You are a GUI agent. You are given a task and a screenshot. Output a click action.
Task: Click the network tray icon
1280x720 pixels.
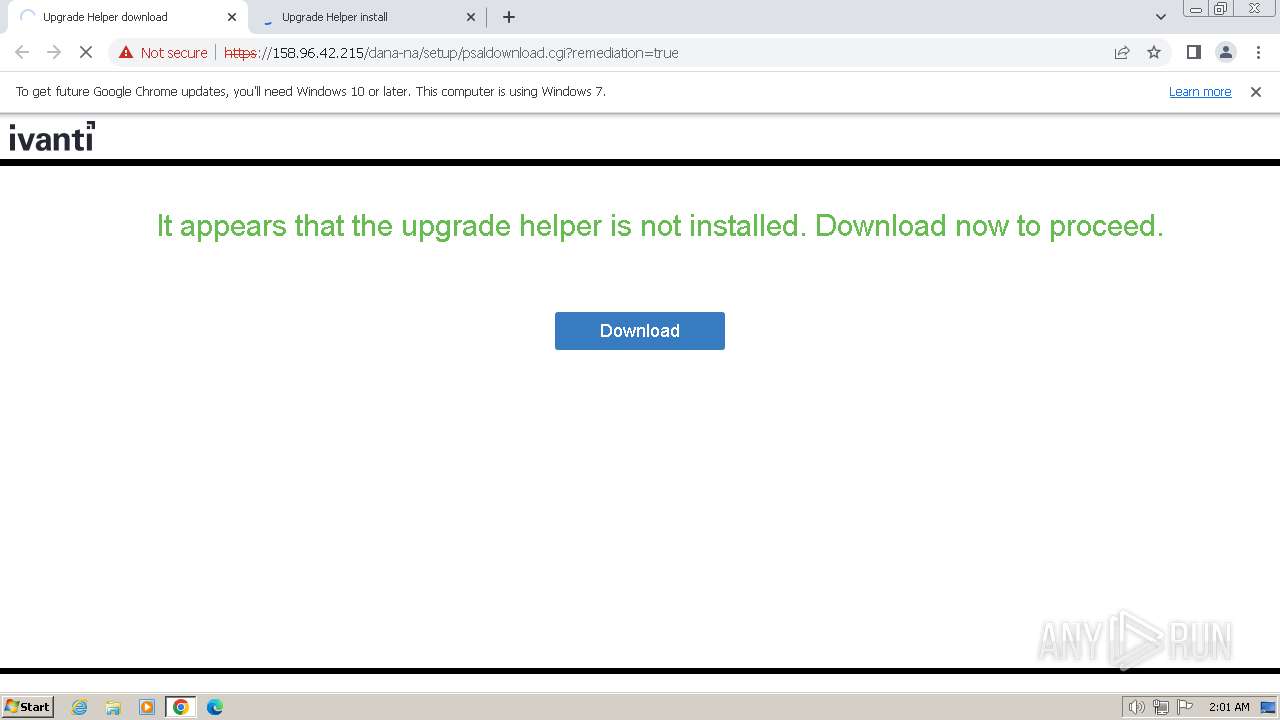click(x=1161, y=707)
